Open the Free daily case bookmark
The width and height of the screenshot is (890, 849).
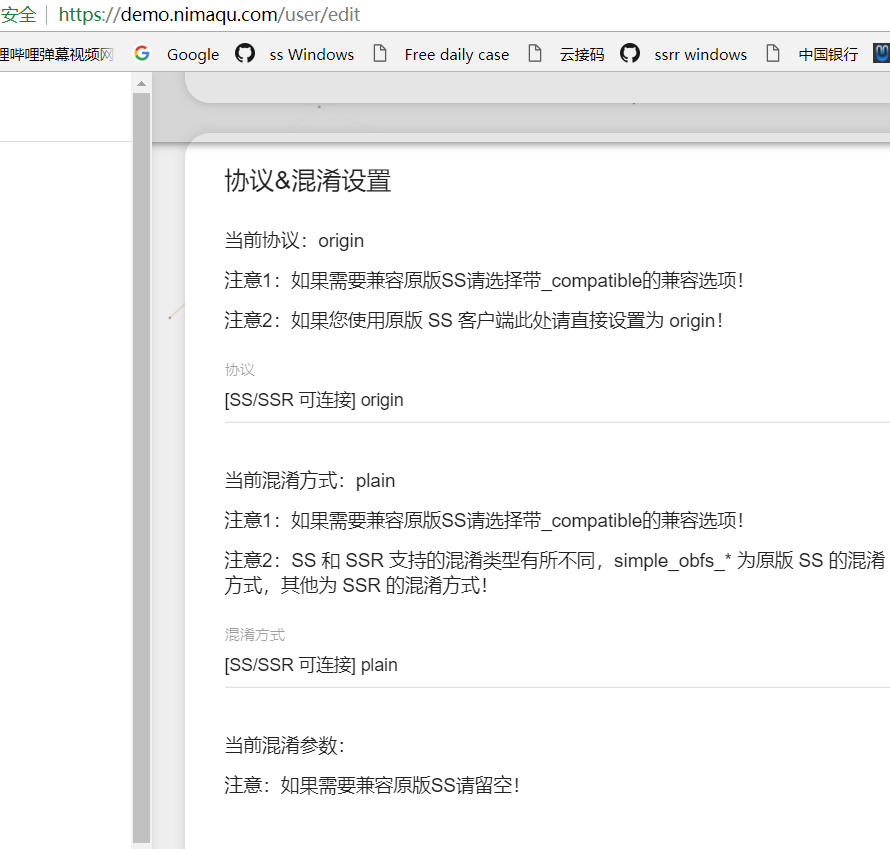(x=457, y=54)
